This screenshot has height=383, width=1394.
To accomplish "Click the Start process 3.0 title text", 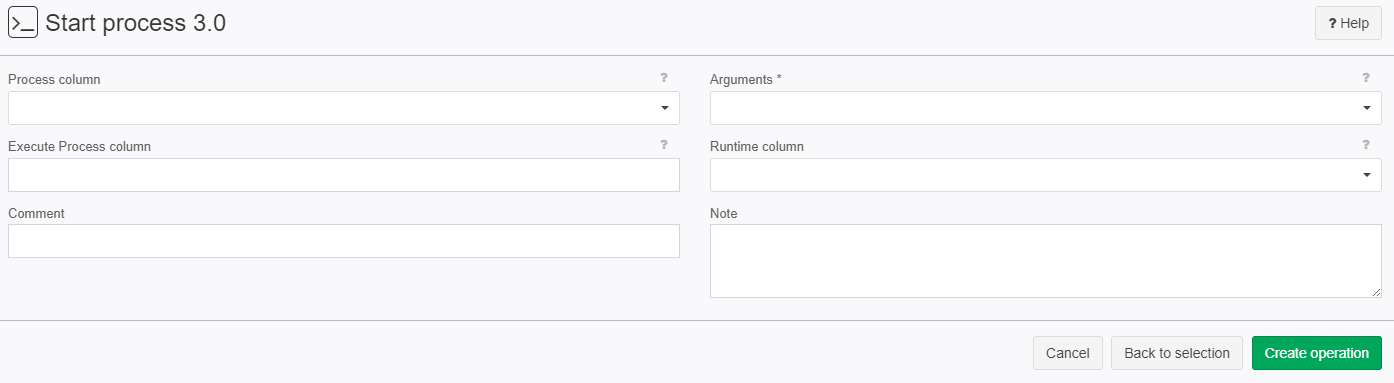I will (135, 23).
